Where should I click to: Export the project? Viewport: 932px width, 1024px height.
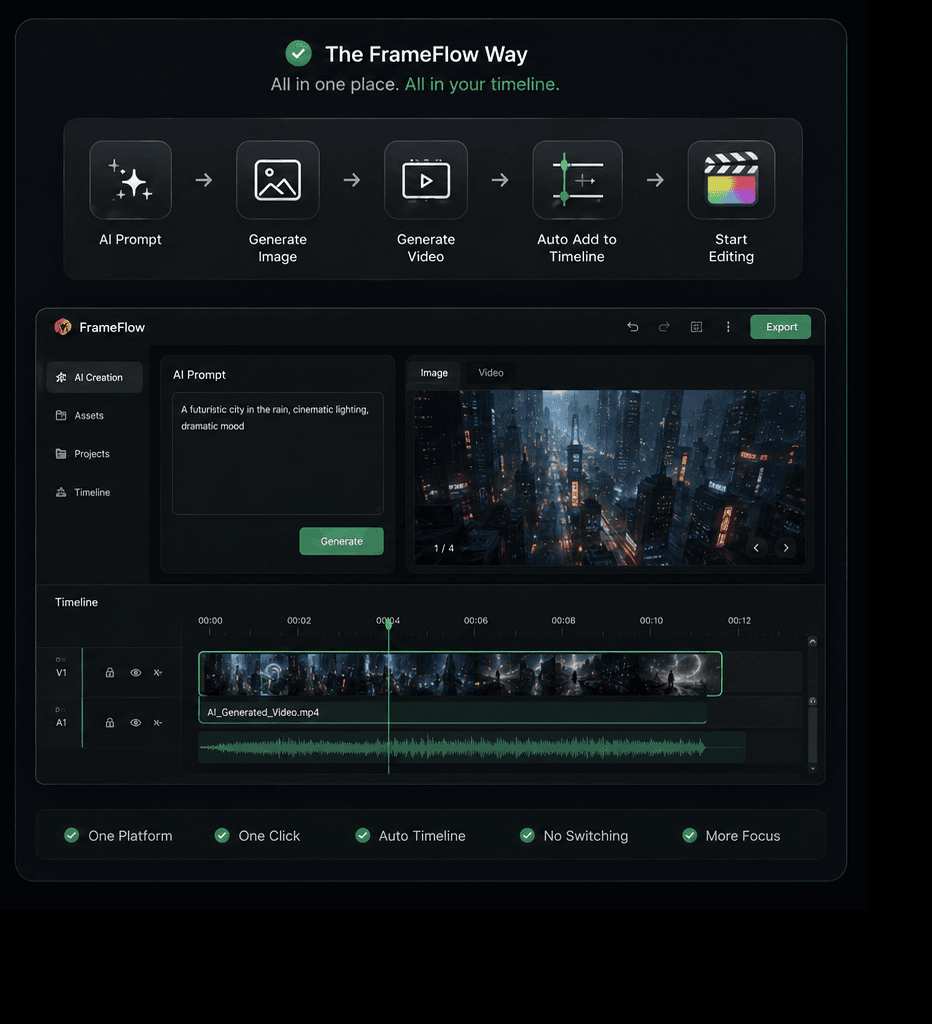coord(780,327)
